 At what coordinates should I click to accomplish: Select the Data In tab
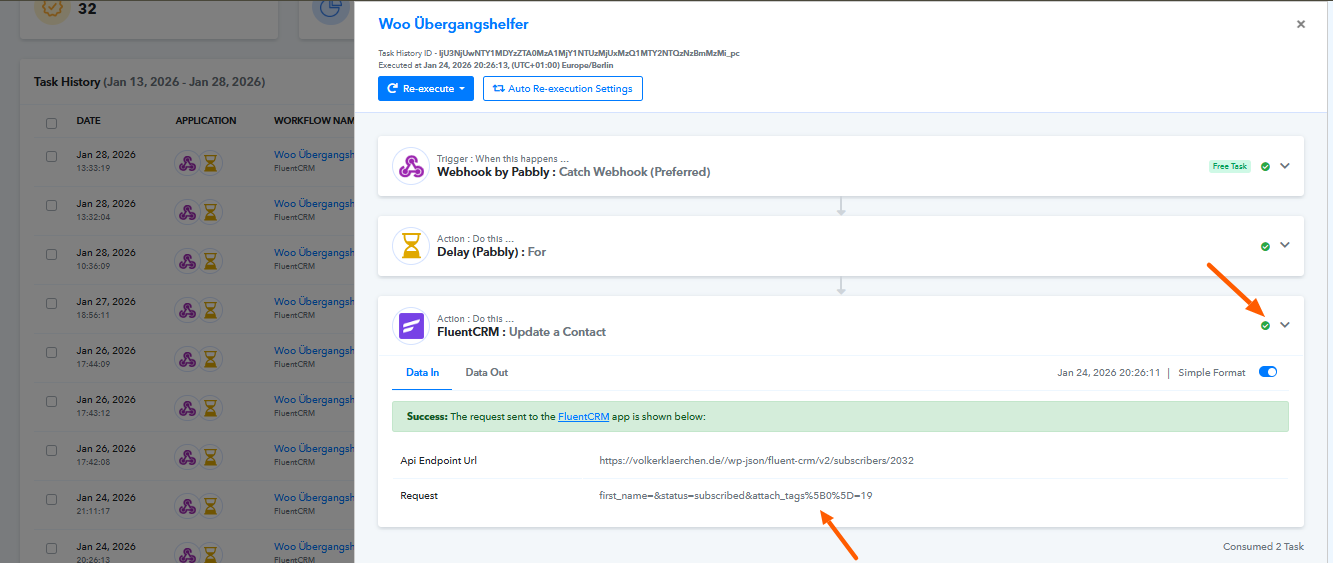tap(422, 373)
